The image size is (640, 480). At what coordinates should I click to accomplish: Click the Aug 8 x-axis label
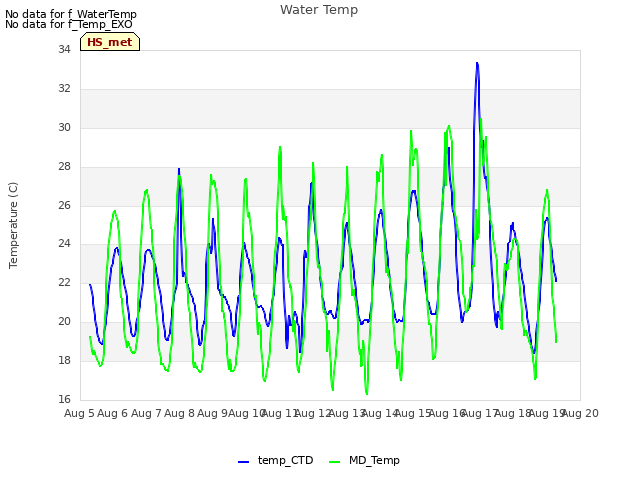tap(179, 413)
